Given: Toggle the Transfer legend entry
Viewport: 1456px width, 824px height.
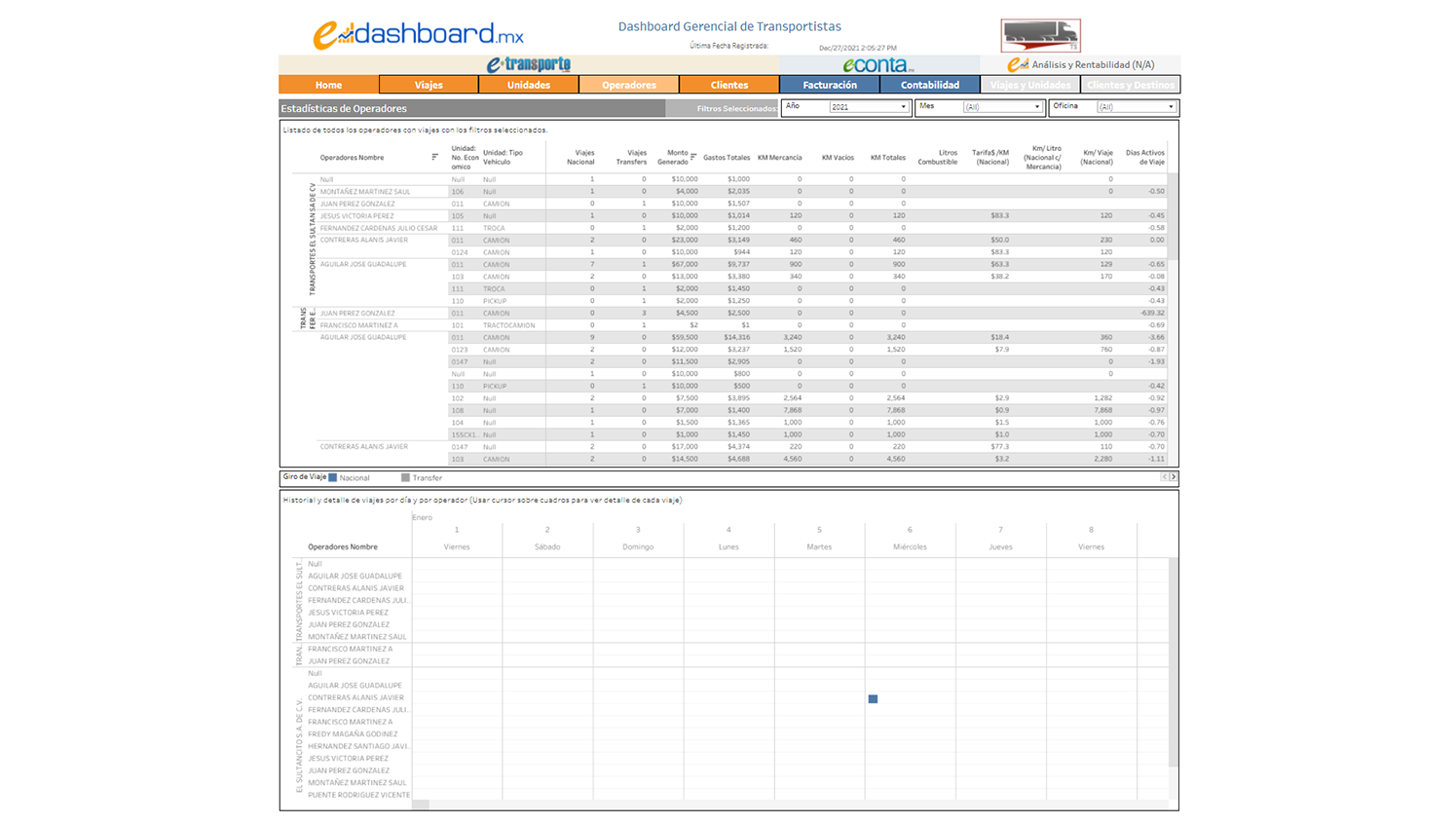Looking at the screenshot, I should coord(425,477).
